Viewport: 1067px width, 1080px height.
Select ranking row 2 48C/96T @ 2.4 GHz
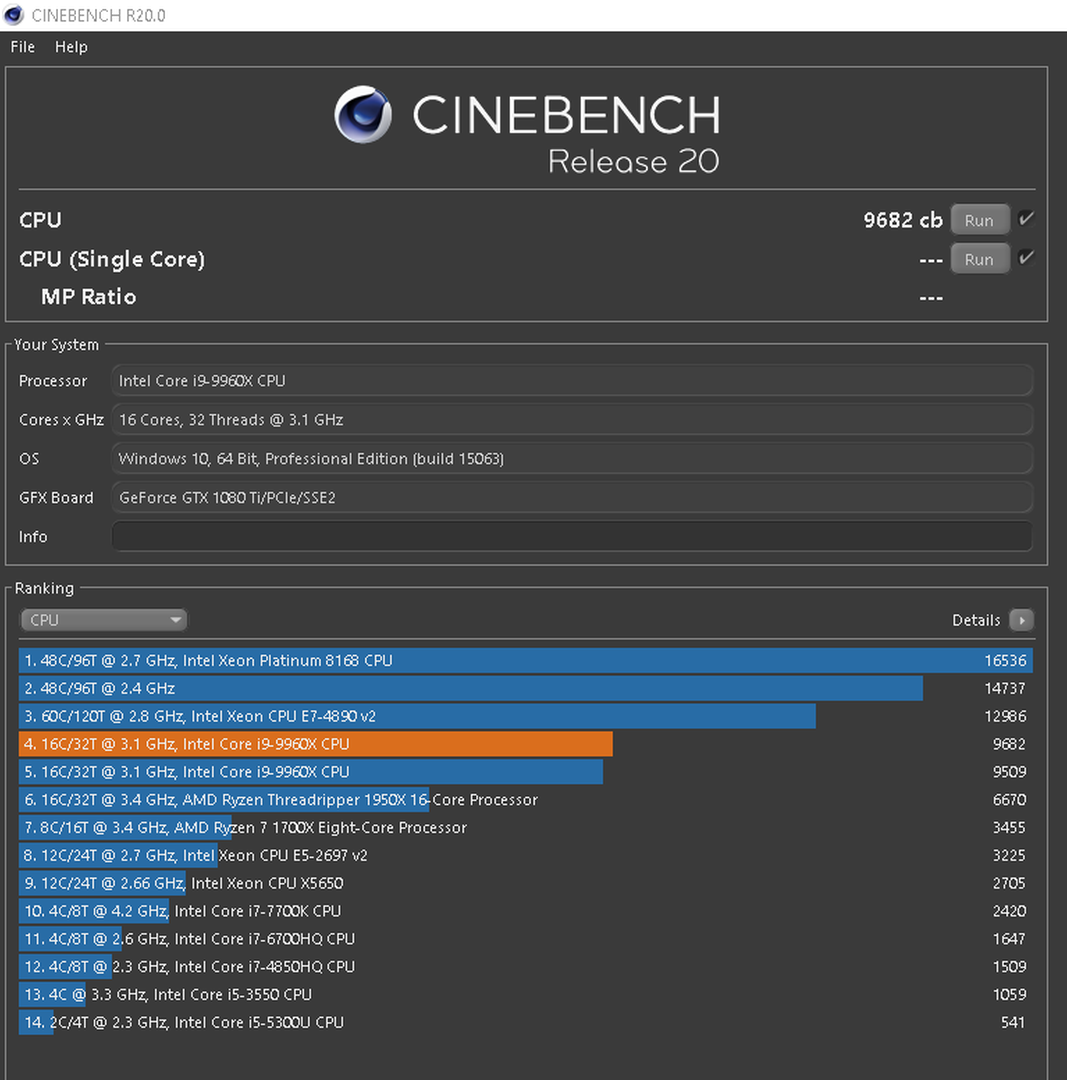tap(526, 688)
